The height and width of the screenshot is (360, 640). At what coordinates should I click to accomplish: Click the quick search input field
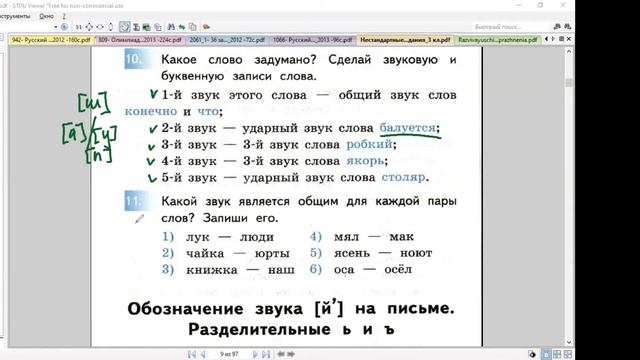pyautogui.click(x=511, y=27)
